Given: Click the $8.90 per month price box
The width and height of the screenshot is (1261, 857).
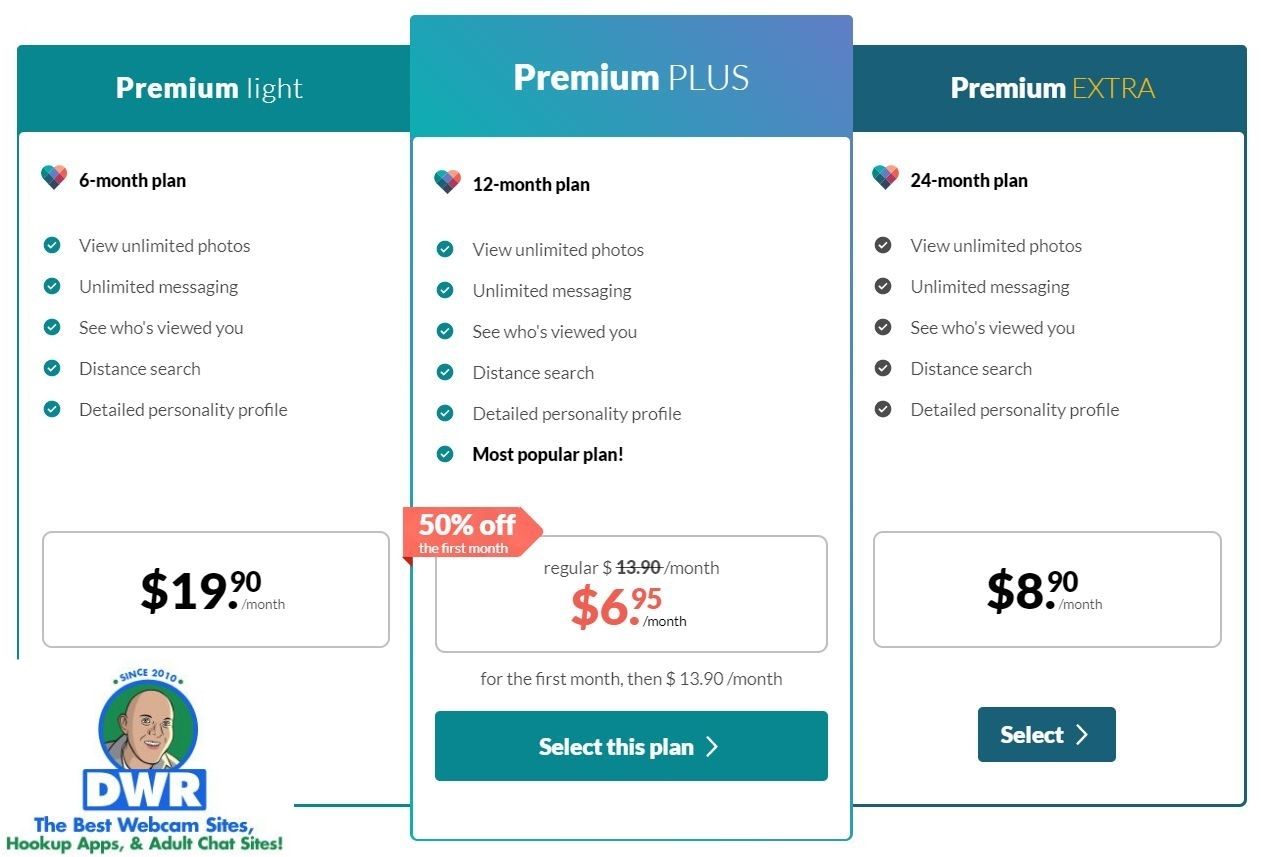Looking at the screenshot, I should point(1046,589).
